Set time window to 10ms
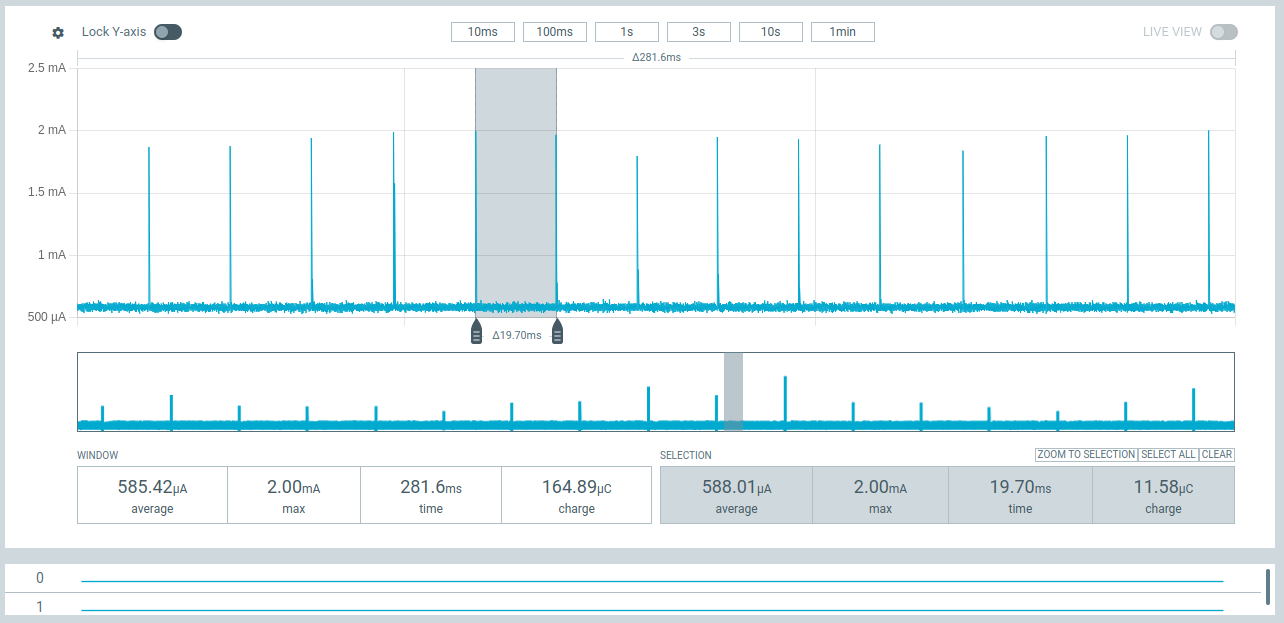Screen dimensions: 1284x623 point(482,32)
